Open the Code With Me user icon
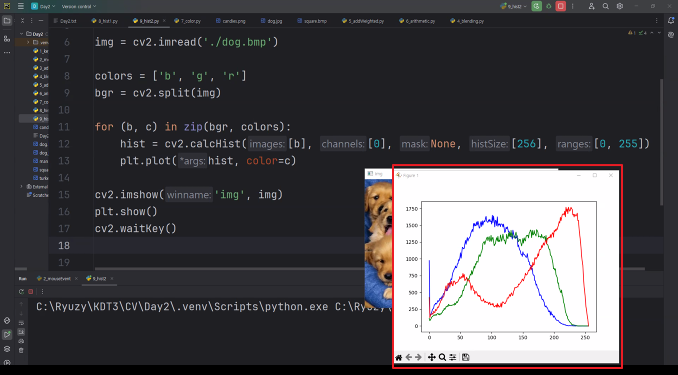The width and height of the screenshot is (678, 375). click(x=592, y=6)
